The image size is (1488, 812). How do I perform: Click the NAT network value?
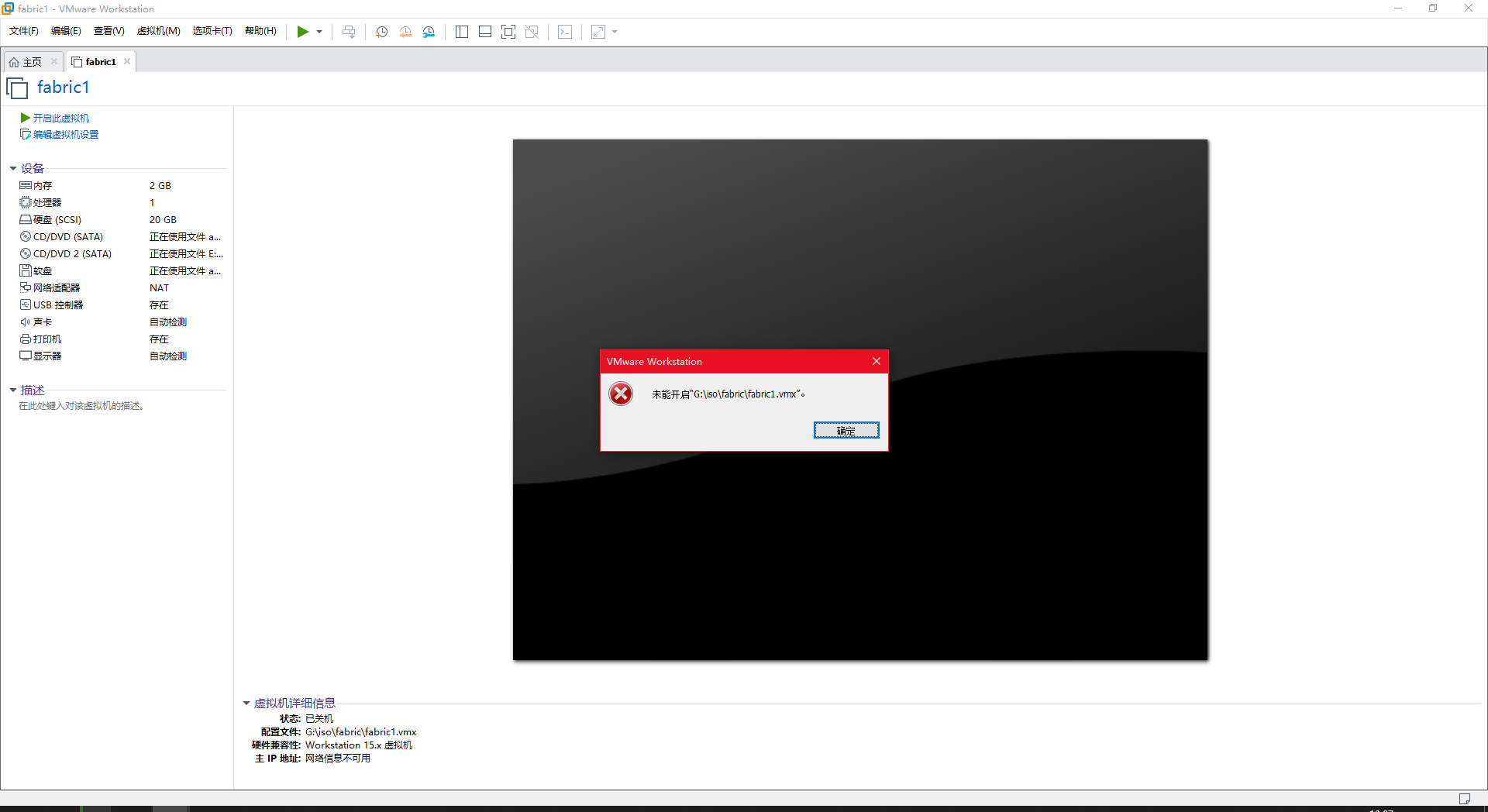click(159, 288)
